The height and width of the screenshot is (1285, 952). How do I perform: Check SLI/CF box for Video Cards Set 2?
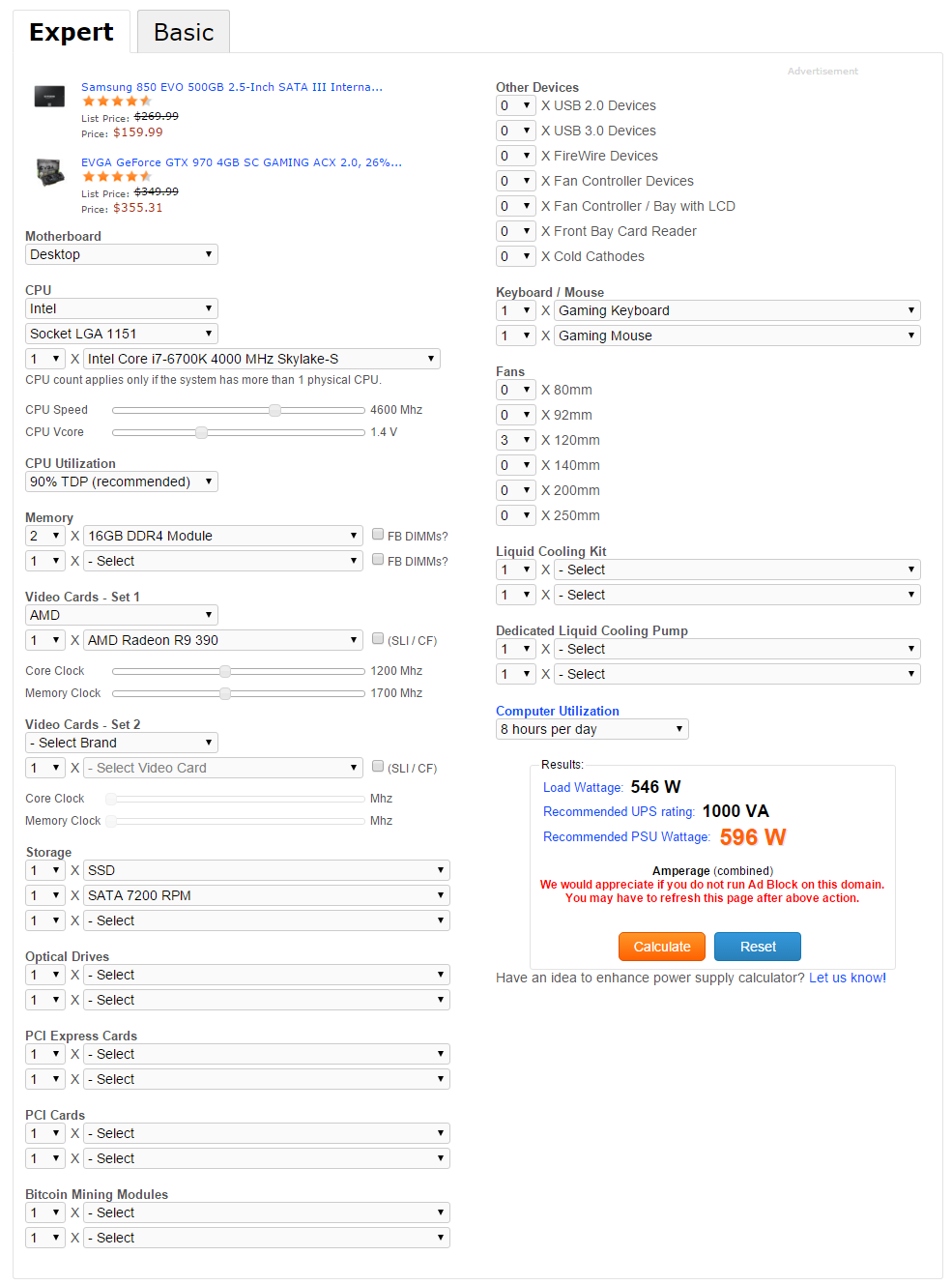point(379,767)
